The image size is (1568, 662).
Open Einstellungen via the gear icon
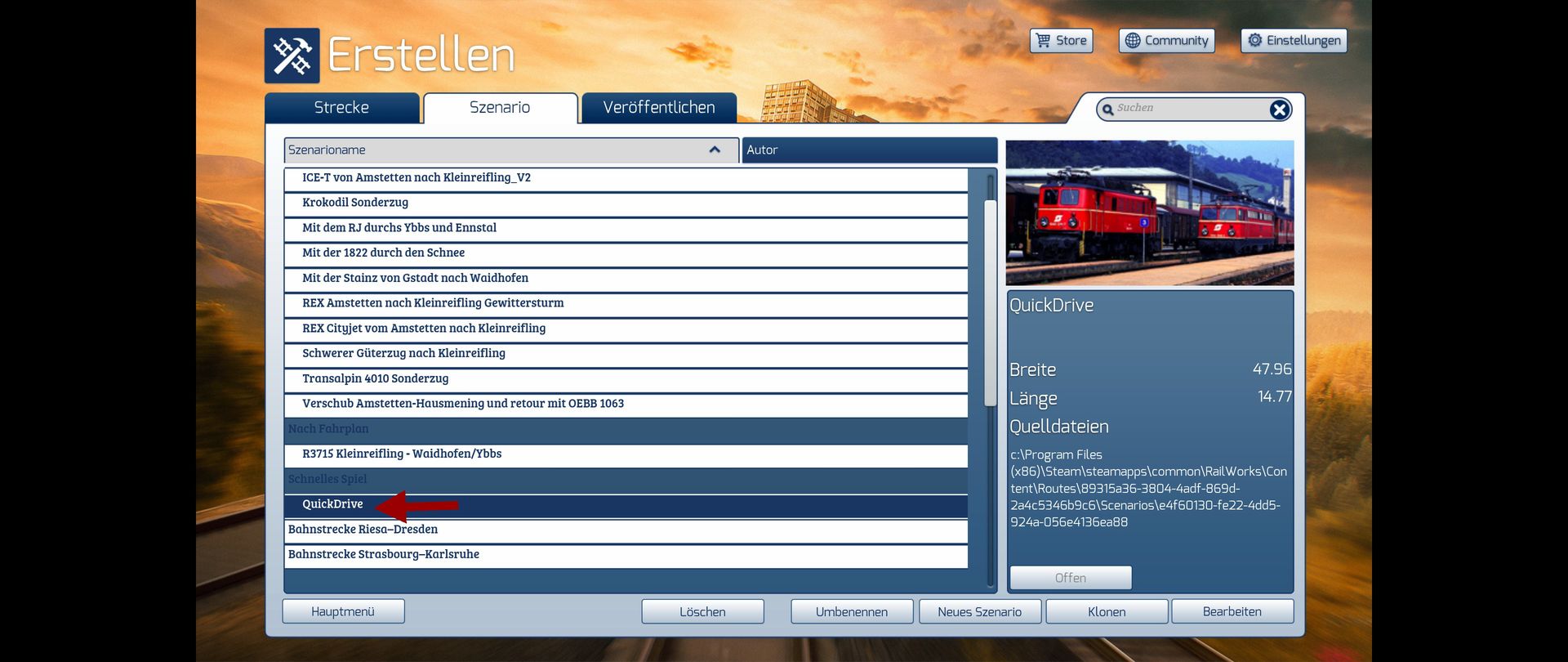coord(1255,40)
